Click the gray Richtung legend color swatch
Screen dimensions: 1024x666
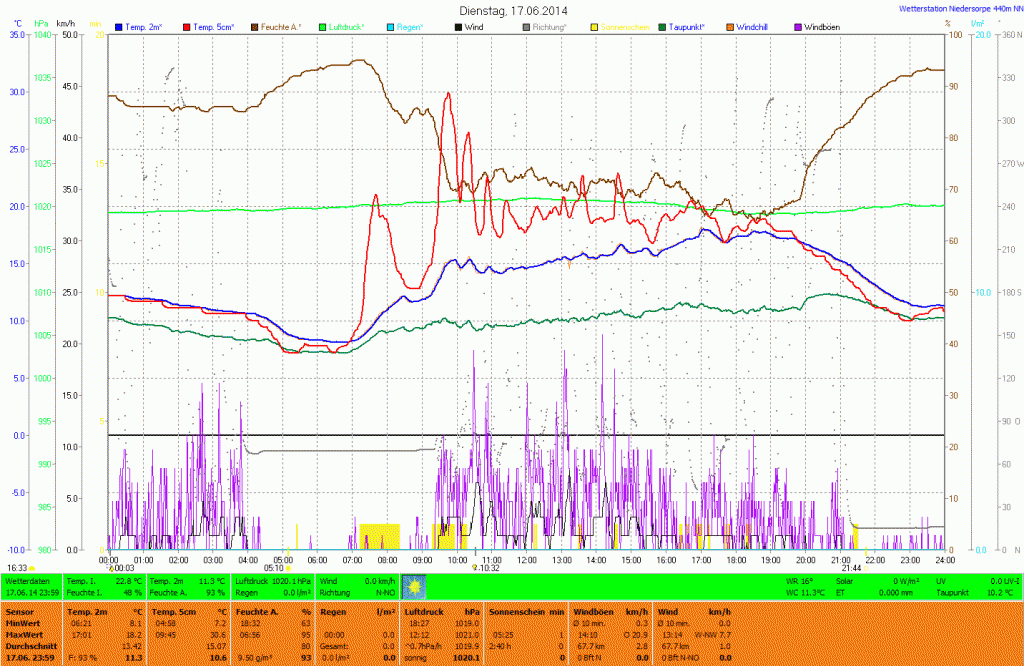coord(527,26)
